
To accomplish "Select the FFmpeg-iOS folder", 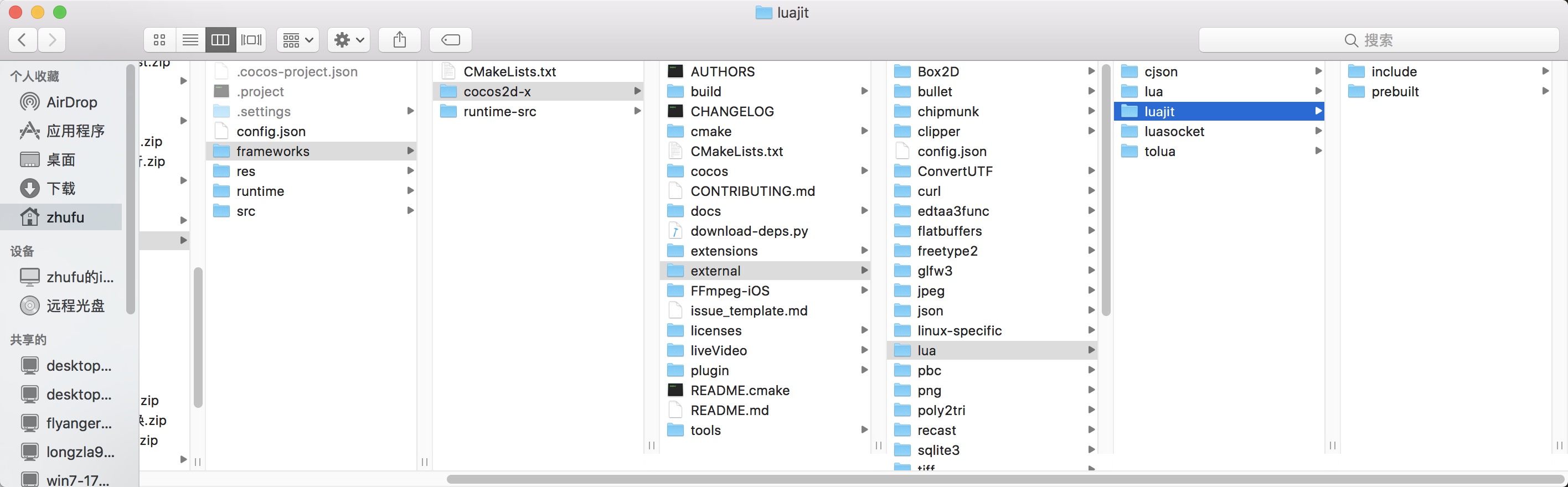I will pyautogui.click(x=766, y=291).
